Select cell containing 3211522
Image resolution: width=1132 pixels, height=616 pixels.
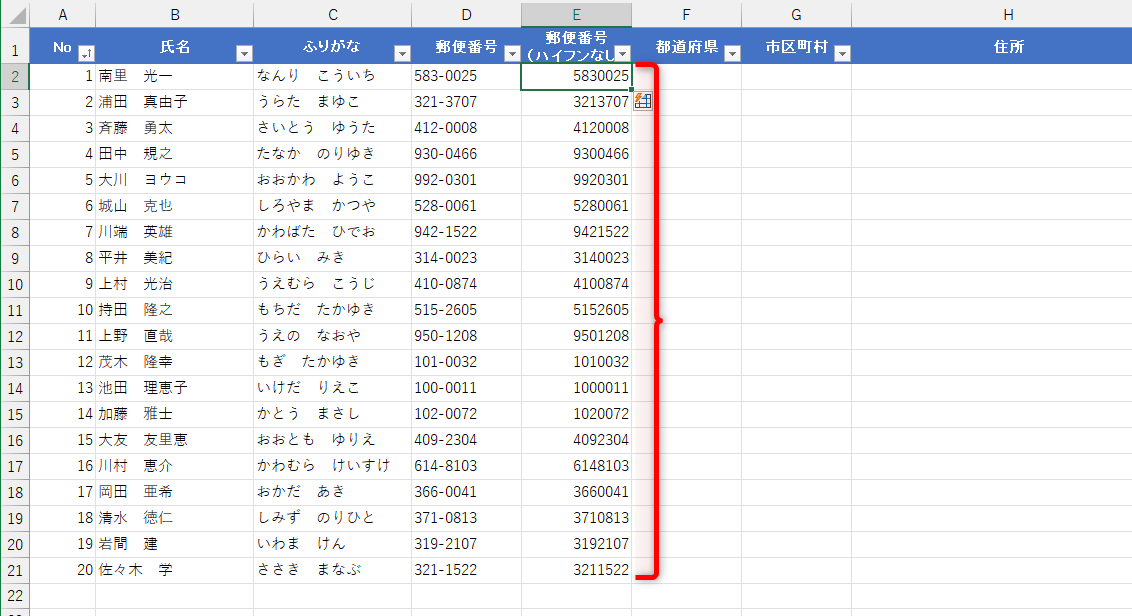[x=576, y=570]
